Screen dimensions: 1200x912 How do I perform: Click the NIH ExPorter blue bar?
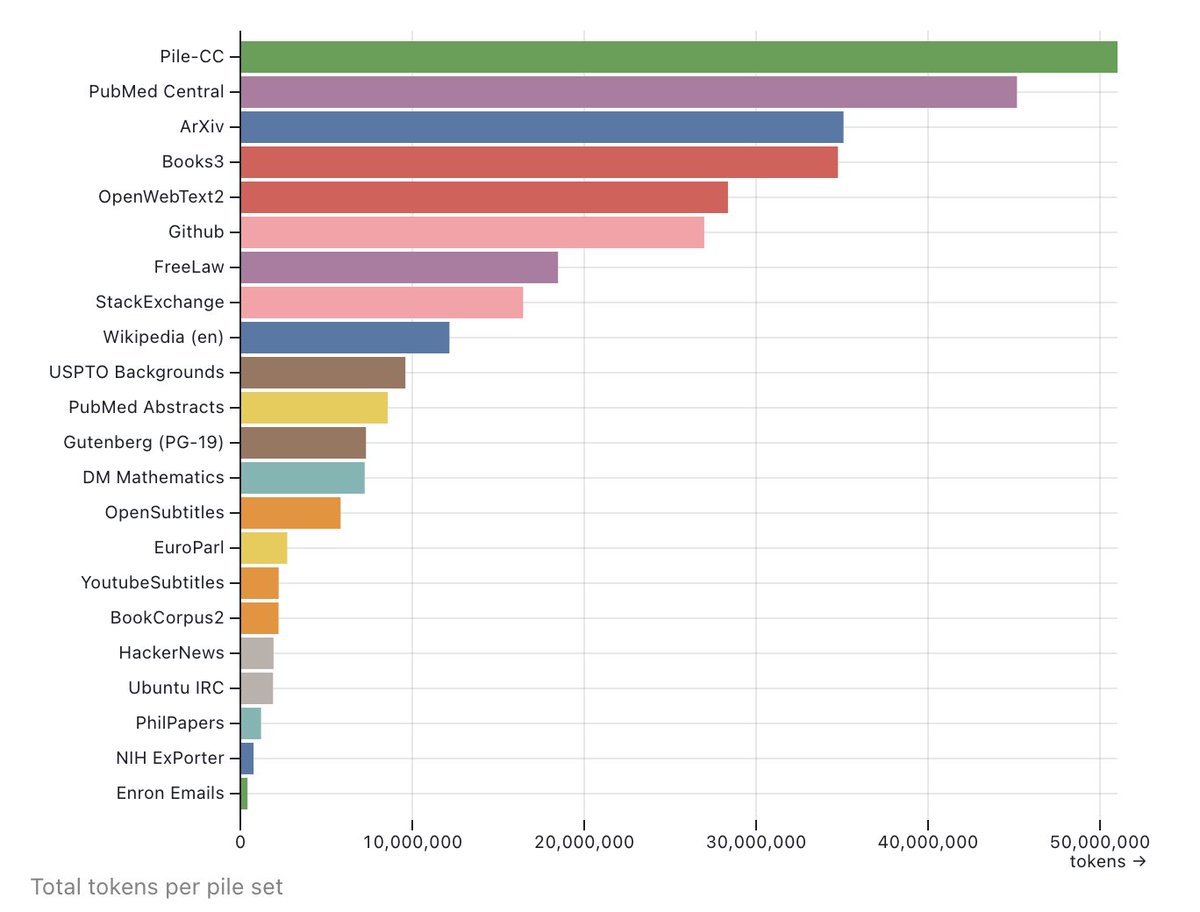(x=245, y=757)
